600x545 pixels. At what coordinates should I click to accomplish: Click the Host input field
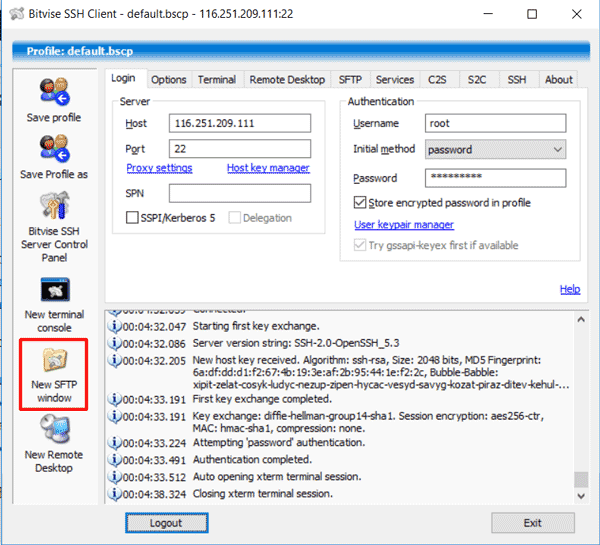click(240, 123)
